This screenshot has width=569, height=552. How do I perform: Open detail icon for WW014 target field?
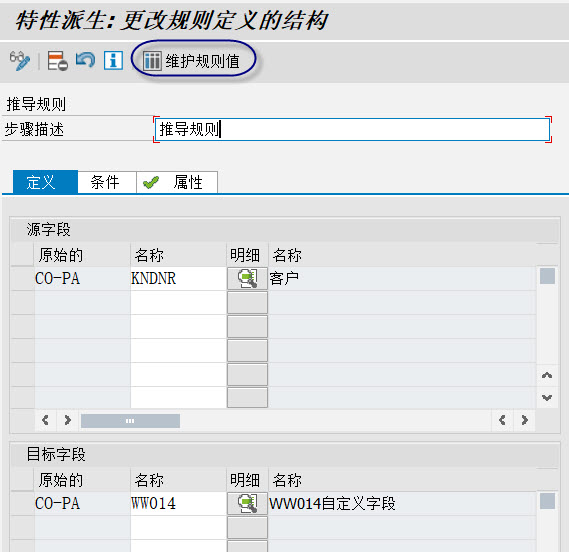247,503
